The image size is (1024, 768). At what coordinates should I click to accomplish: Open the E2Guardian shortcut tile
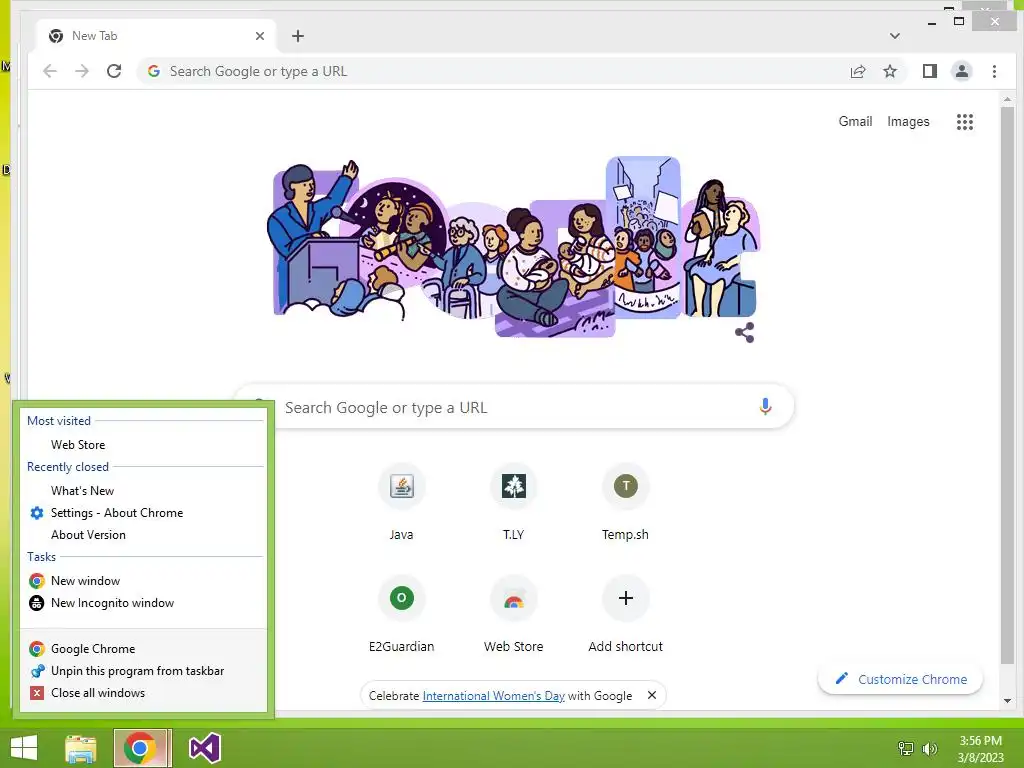(402, 615)
